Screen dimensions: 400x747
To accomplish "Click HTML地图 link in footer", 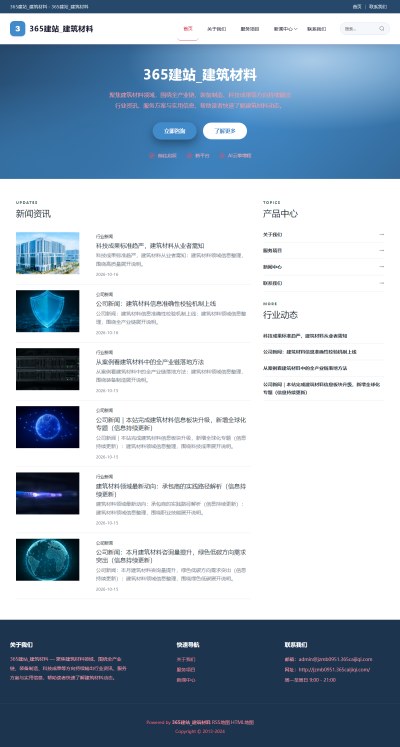I will pos(242,722).
